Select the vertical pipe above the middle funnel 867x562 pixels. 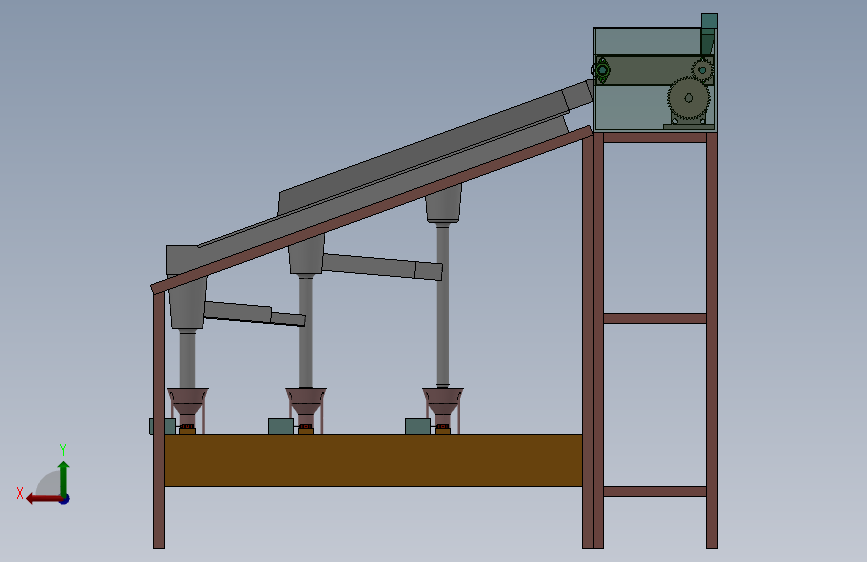pyautogui.click(x=306, y=331)
